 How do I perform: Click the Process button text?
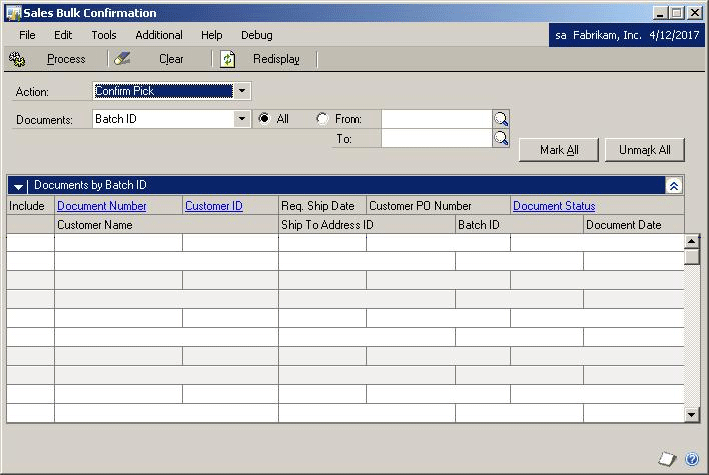pos(66,59)
